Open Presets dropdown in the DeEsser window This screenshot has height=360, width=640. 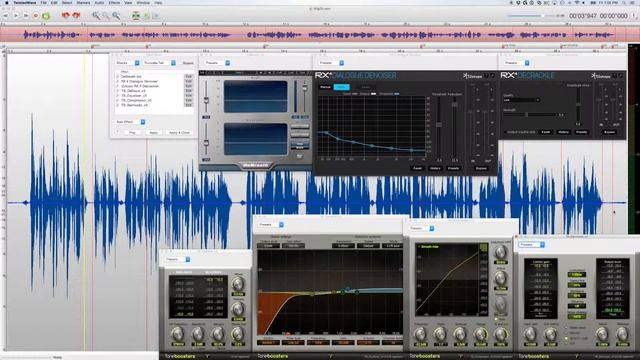point(178,259)
